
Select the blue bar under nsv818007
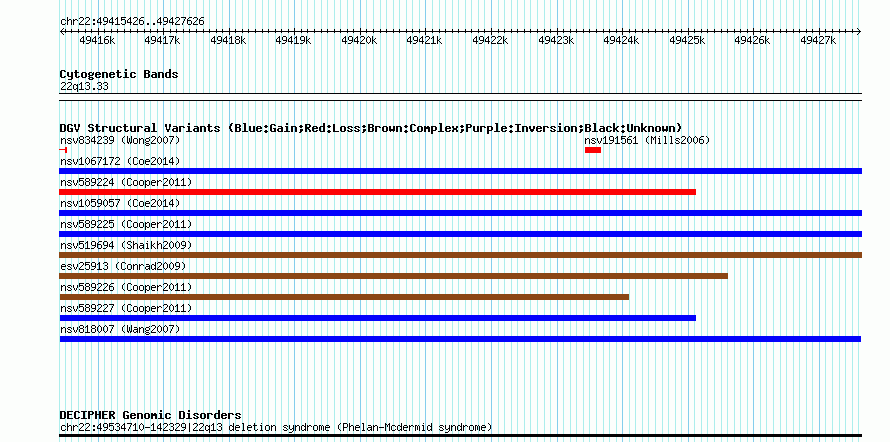tap(460, 339)
